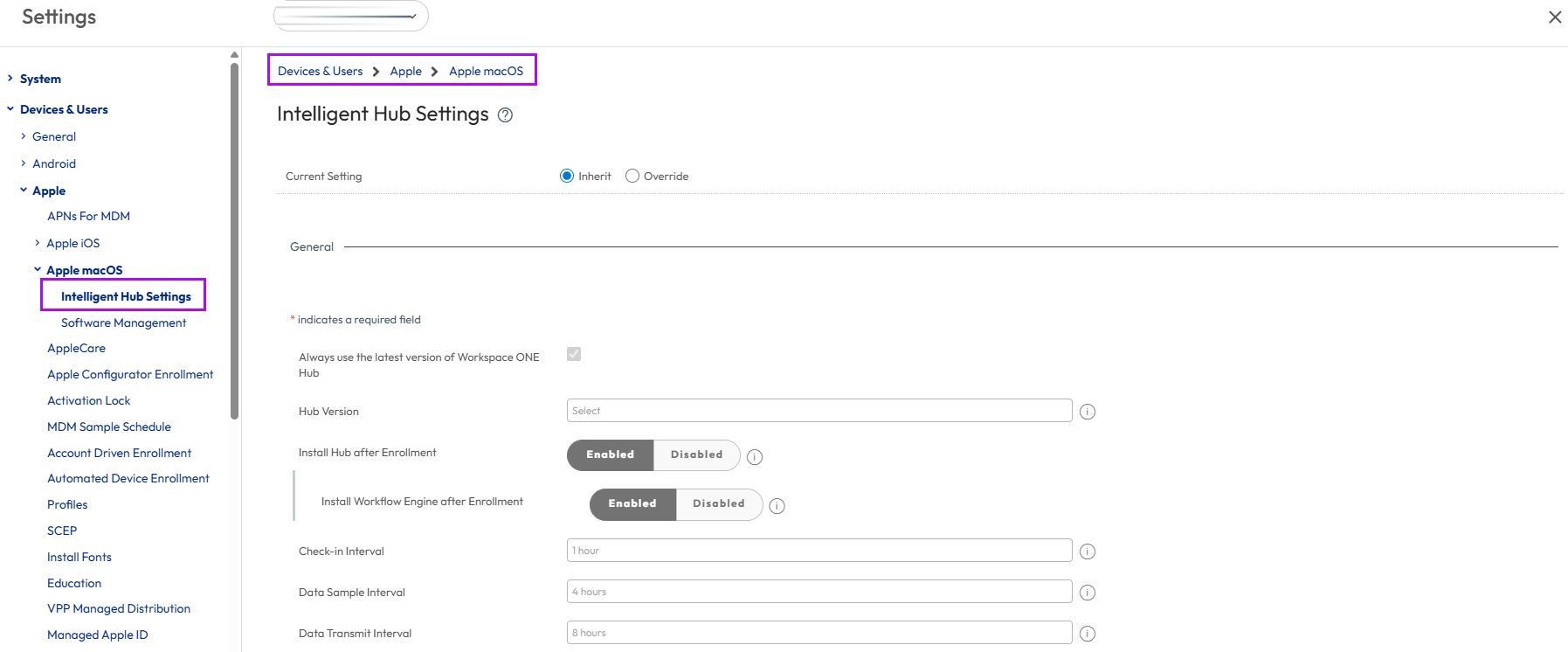Collapse the Apple macOS chevron
The width and height of the screenshot is (1568, 652).
click(38, 270)
